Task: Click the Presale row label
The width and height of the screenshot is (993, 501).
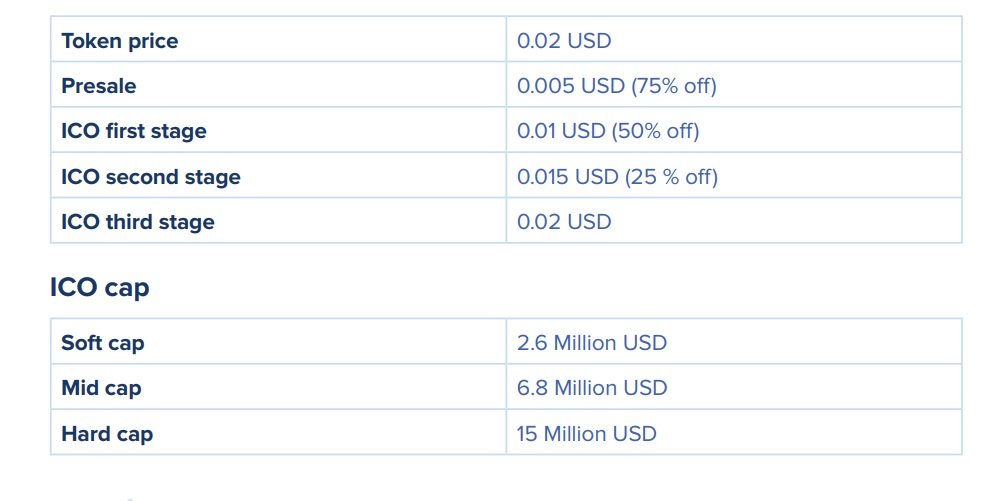Action: pos(99,86)
